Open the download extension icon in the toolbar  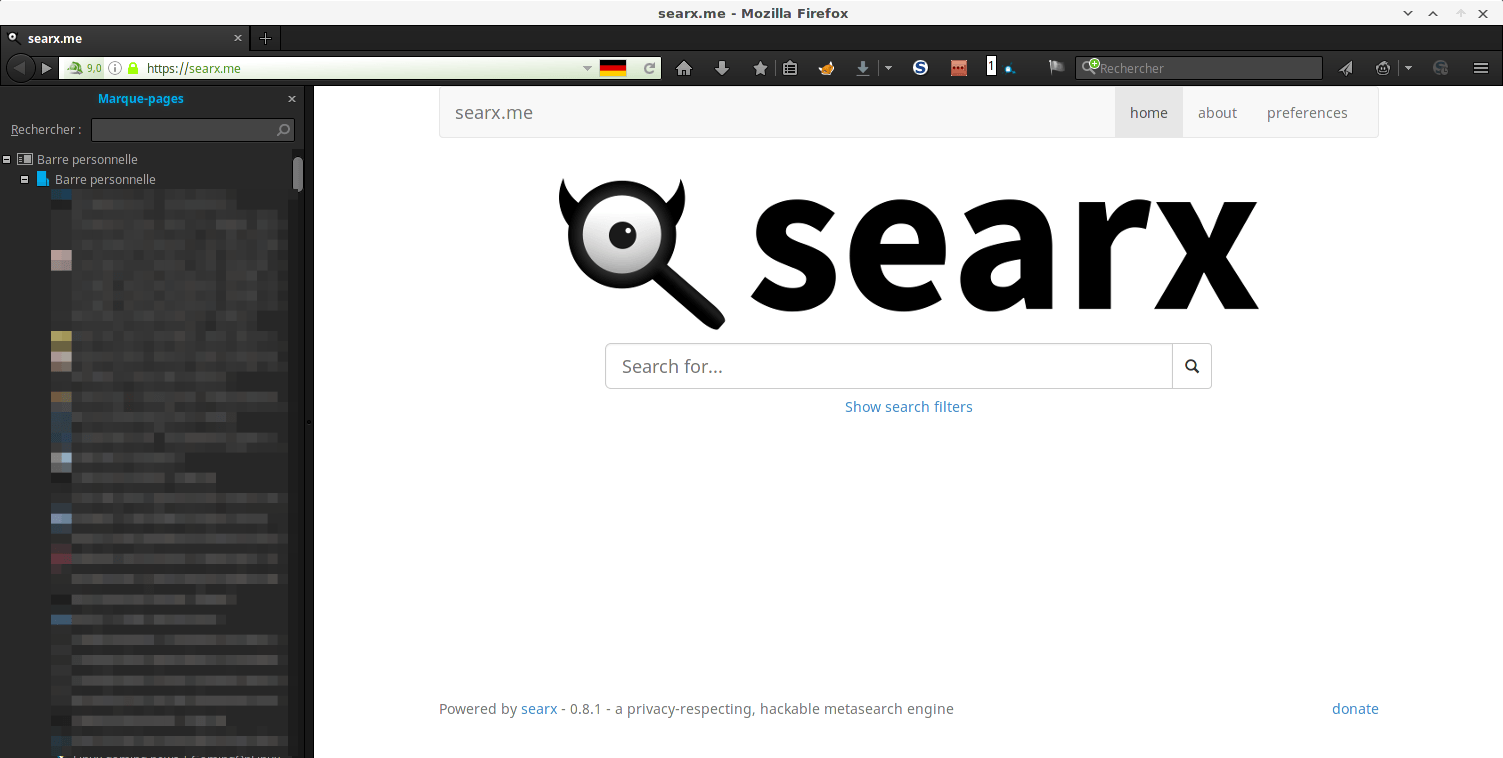pyautogui.click(x=863, y=68)
